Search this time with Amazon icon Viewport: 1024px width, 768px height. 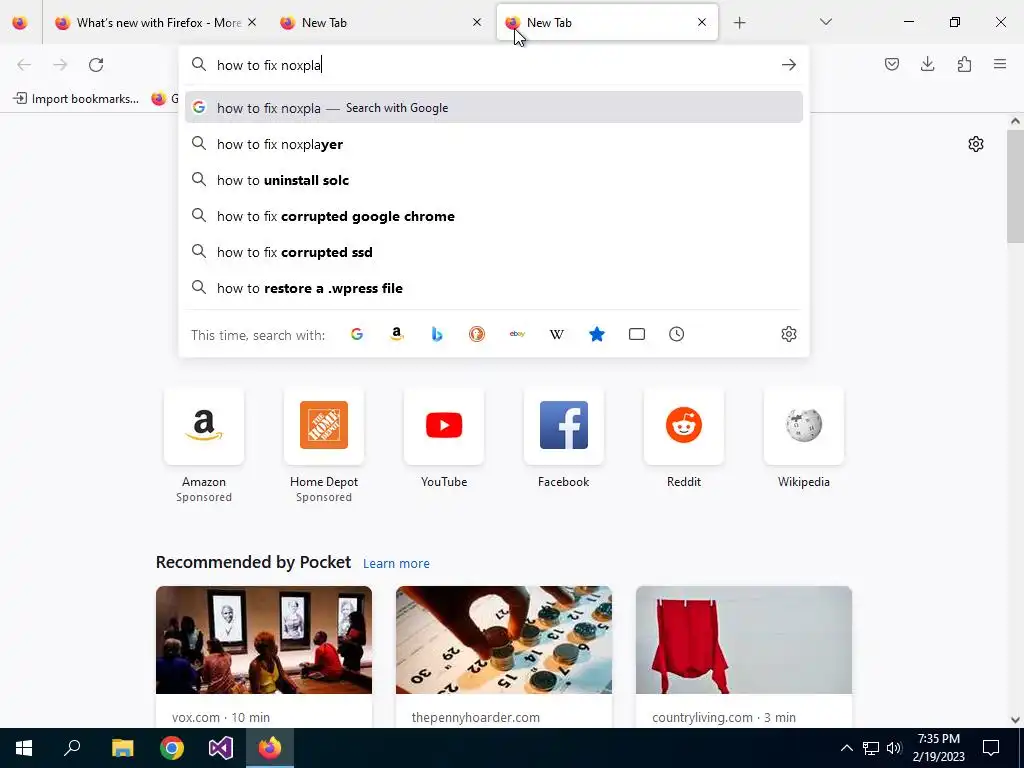pos(396,334)
